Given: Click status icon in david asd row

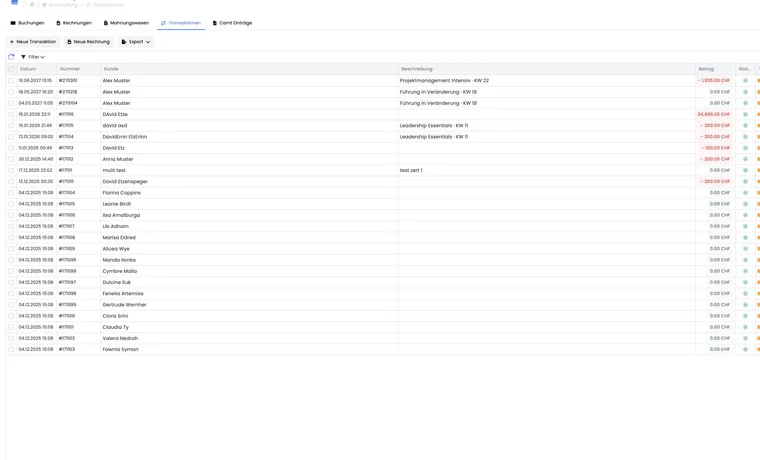Looking at the screenshot, I should (745, 126).
